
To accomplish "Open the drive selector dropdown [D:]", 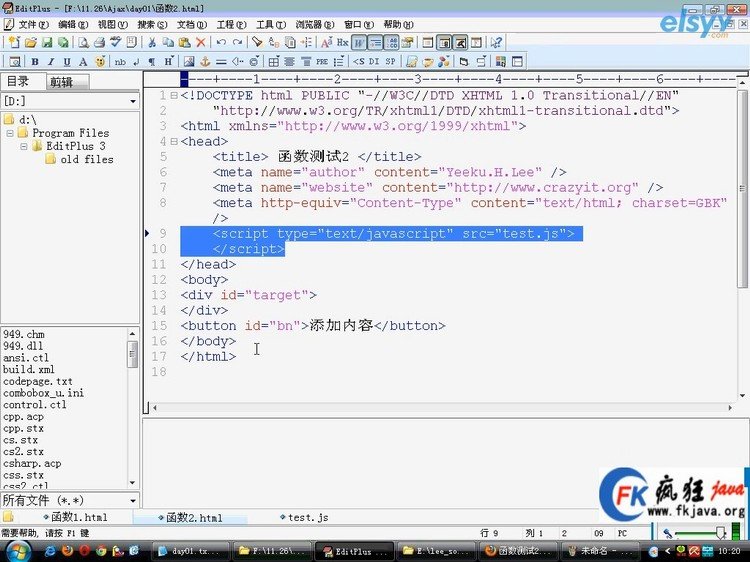I will click(x=132, y=101).
